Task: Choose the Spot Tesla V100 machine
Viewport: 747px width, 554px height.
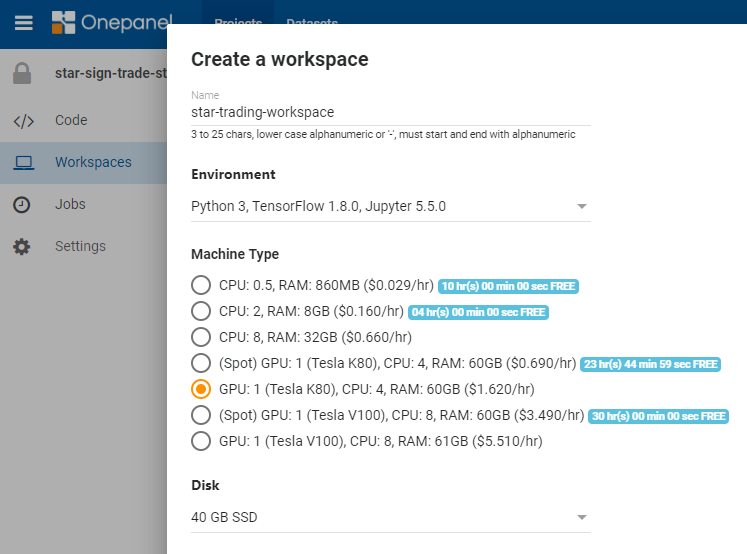Action: [201, 415]
